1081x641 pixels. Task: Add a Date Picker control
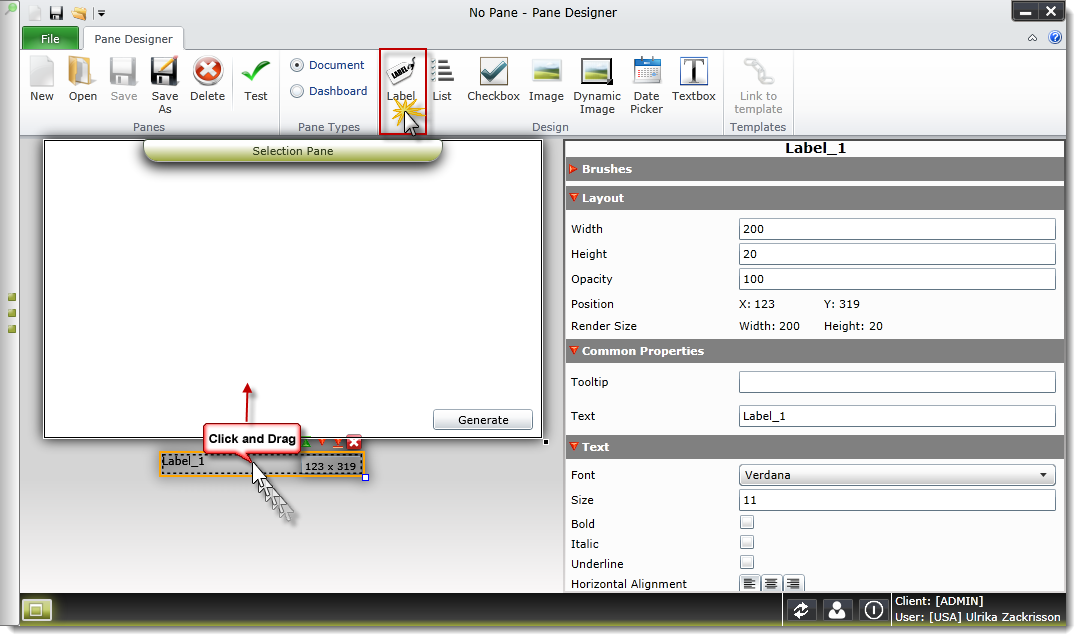click(x=646, y=80)
